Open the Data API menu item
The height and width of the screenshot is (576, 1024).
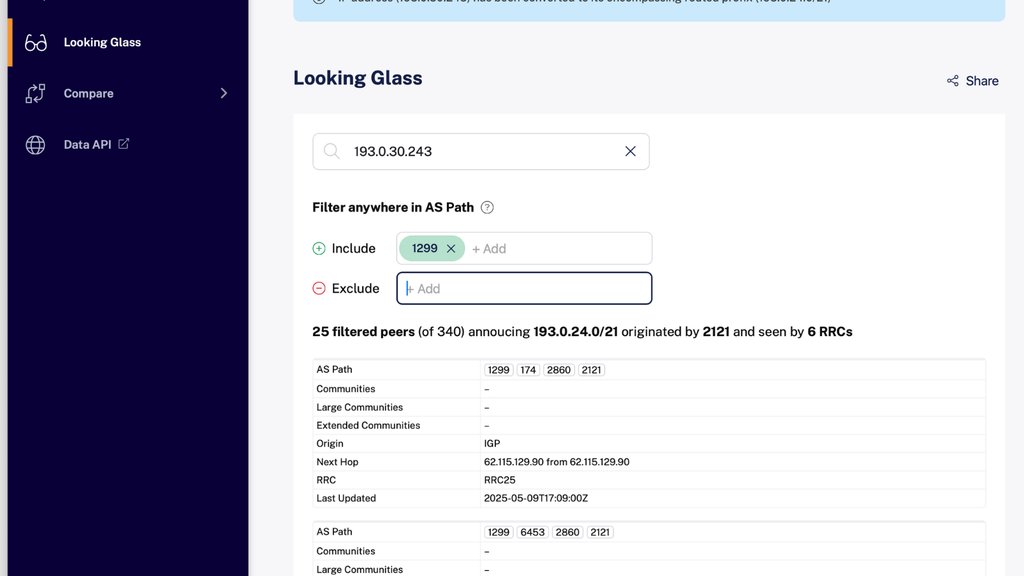[x=87, y=145]
